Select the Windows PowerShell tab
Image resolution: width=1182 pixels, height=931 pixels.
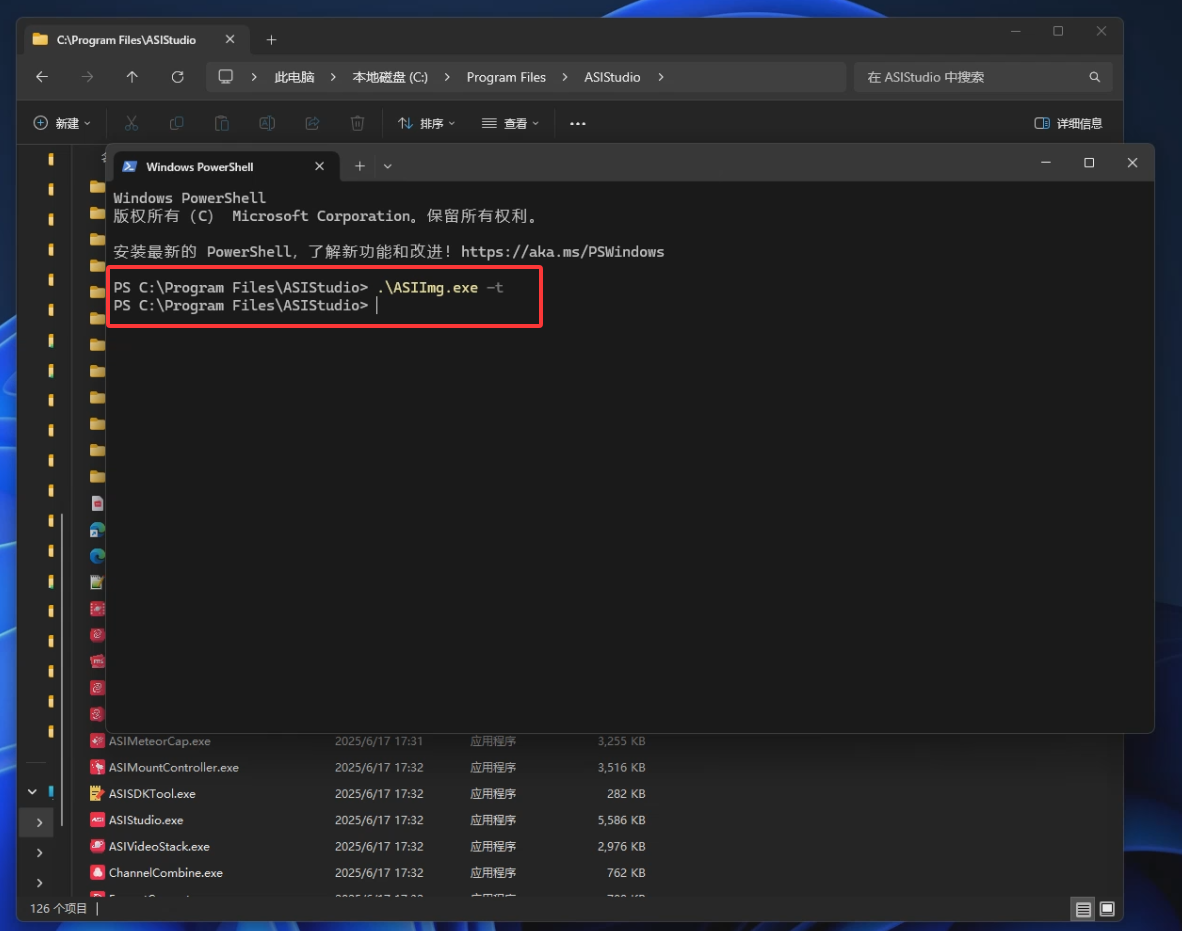(x=227, y=167)
